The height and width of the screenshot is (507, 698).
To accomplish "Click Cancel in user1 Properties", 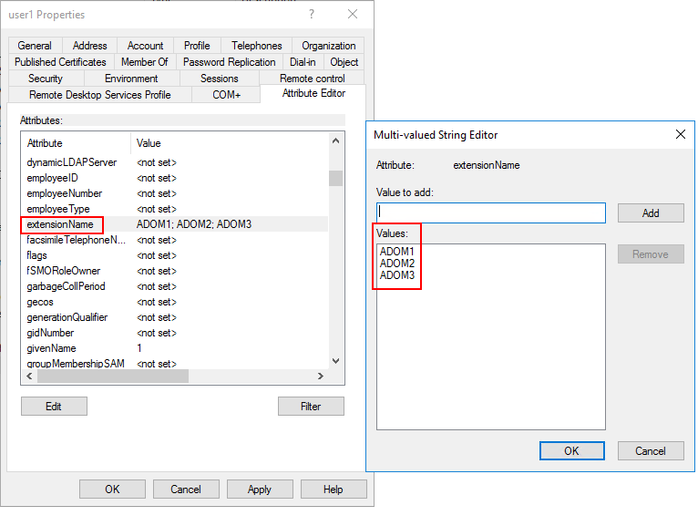I will coord(186,490).
